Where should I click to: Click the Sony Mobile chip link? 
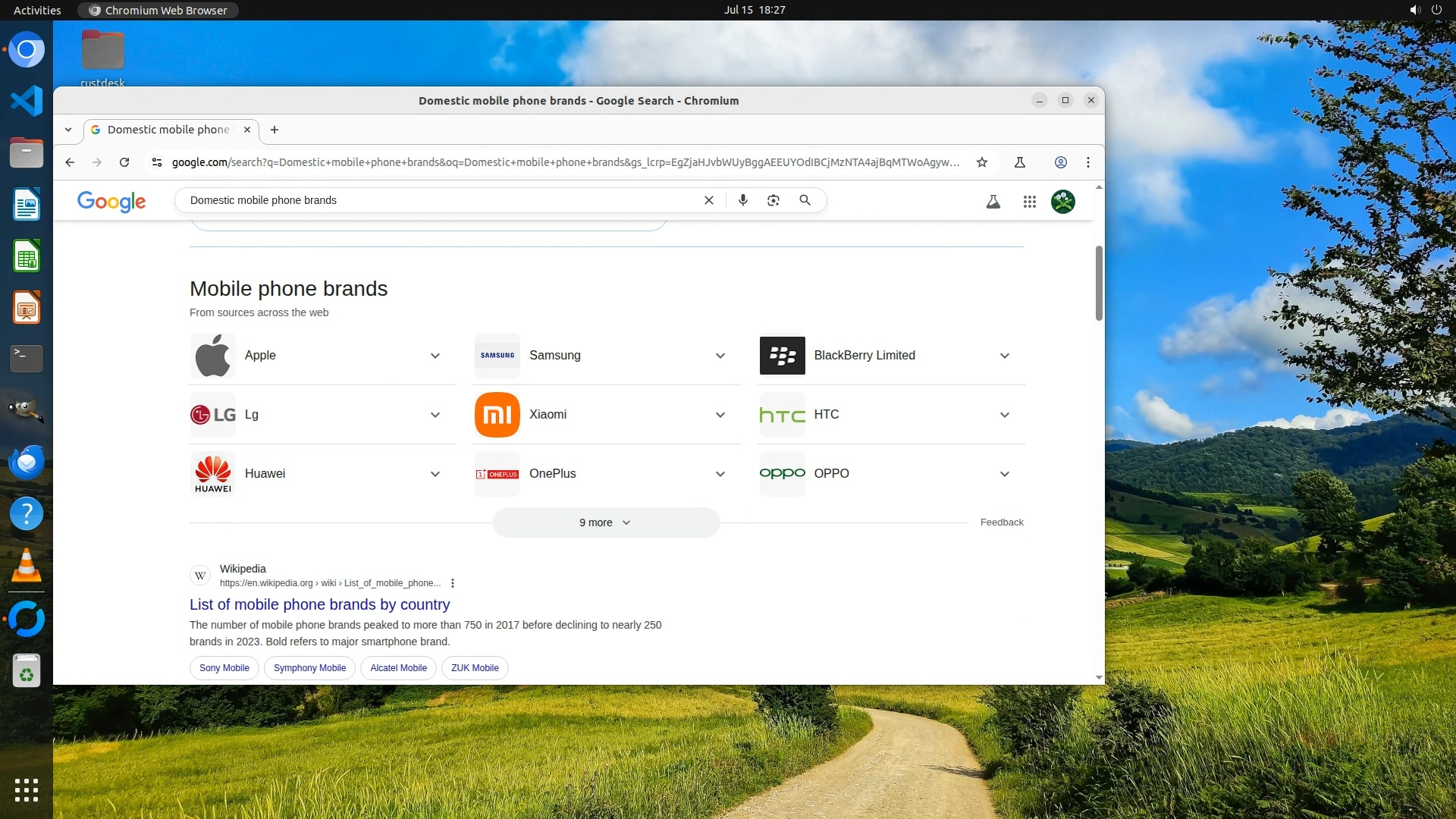(x=224, y=668)
